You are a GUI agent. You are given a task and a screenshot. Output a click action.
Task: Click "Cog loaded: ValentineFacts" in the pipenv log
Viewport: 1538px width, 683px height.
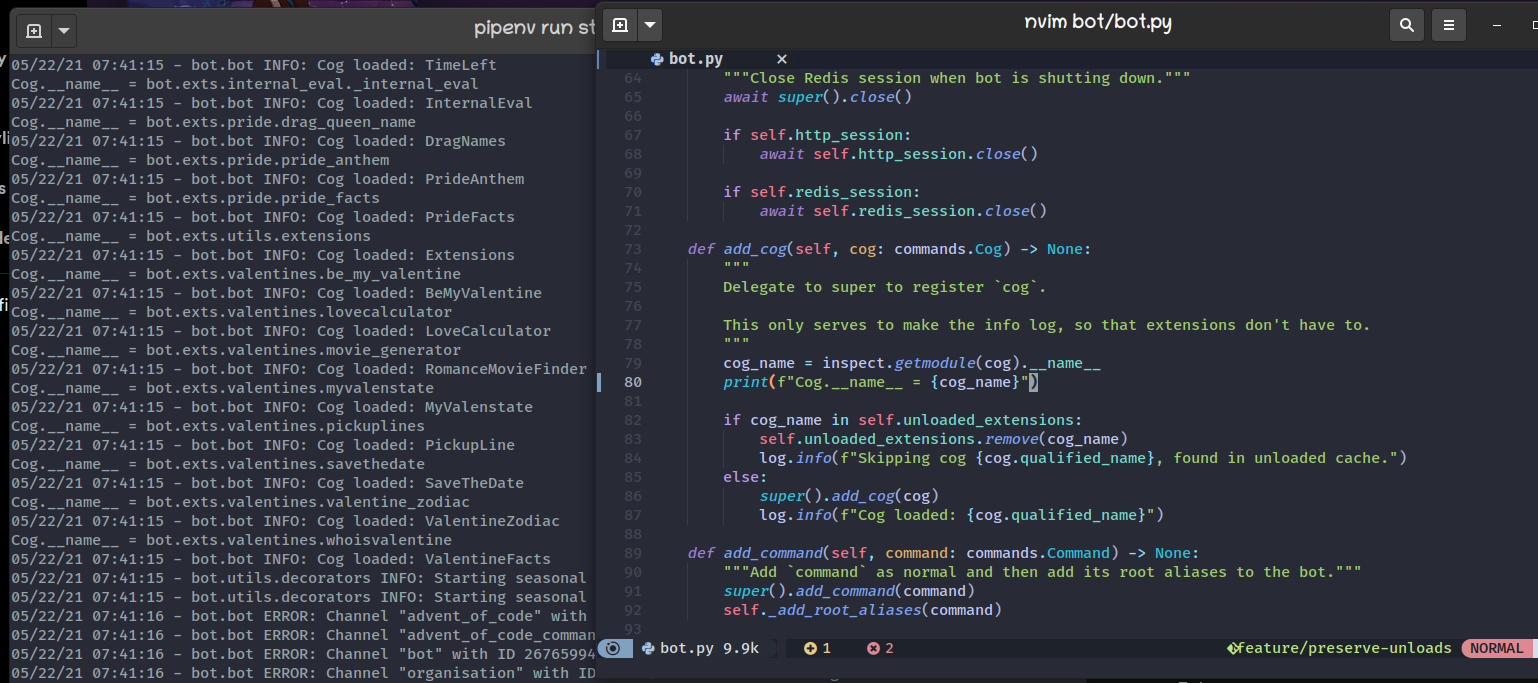point(434,559)
